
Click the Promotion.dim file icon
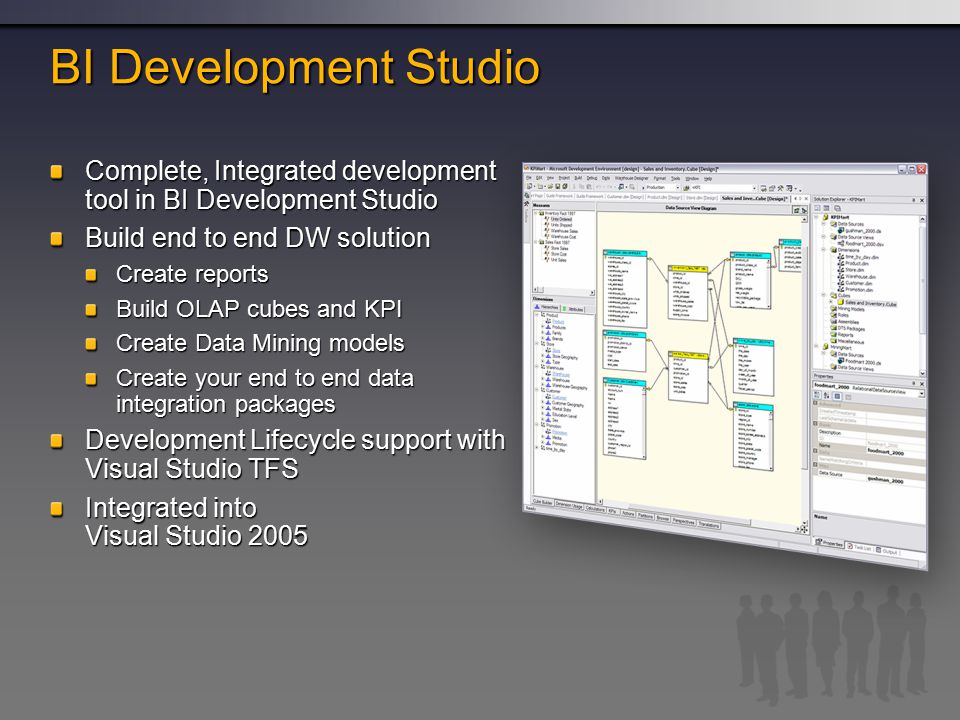pos(841,289)
